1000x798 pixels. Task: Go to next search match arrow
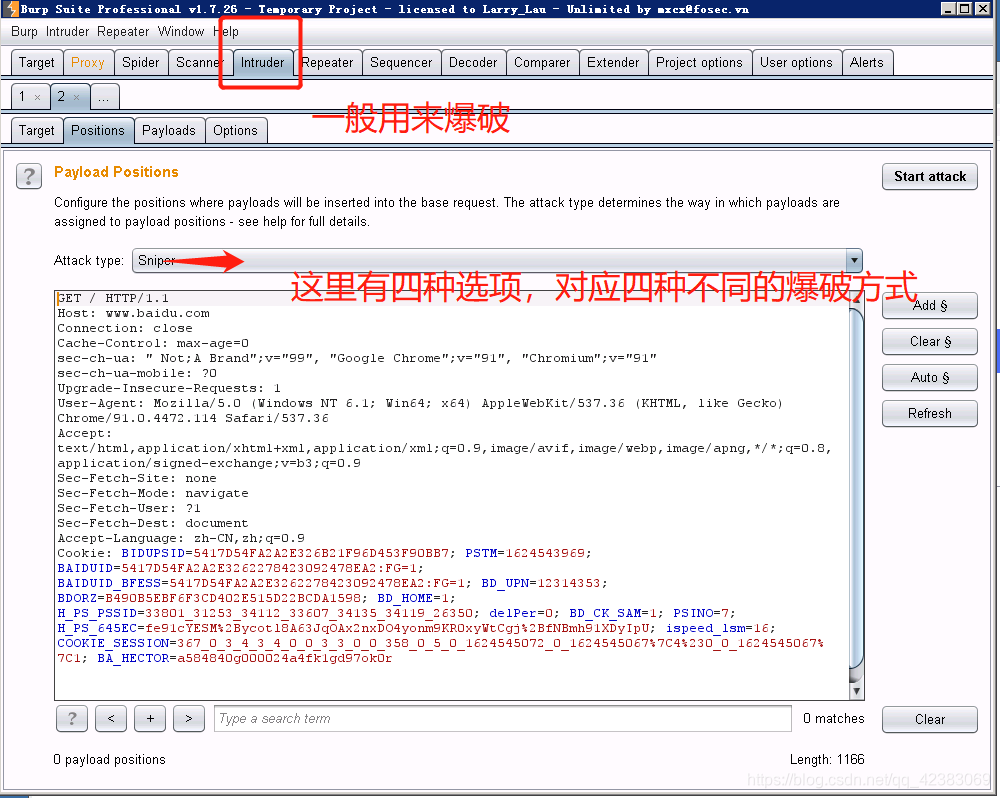coord(189,718)
